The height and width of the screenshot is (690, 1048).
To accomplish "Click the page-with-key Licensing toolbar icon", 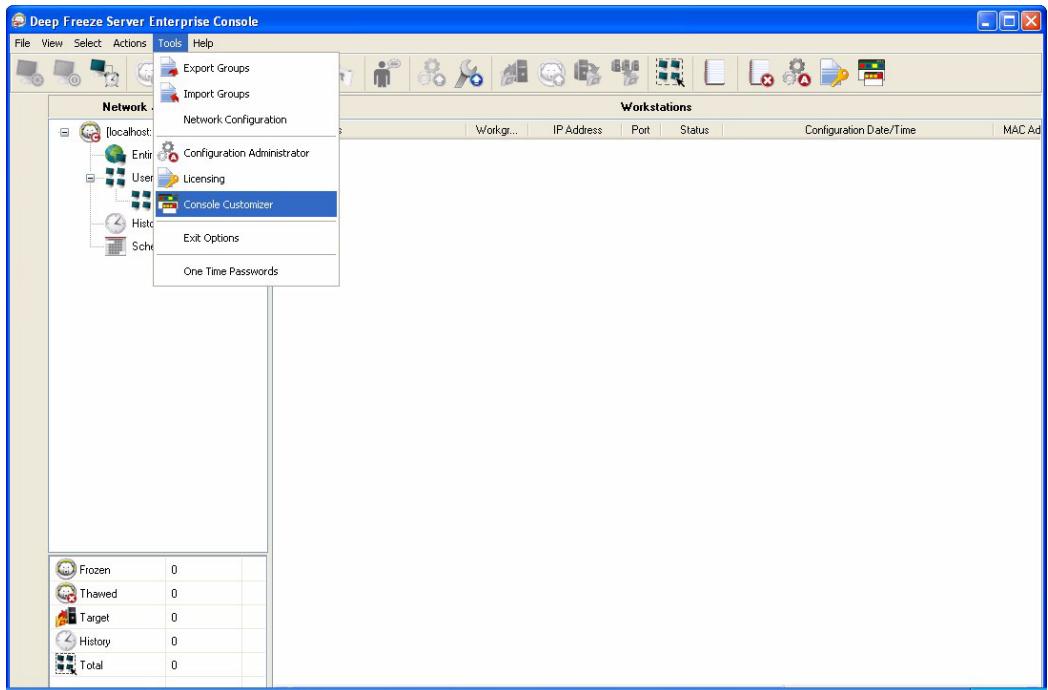I will coord(834,73).
